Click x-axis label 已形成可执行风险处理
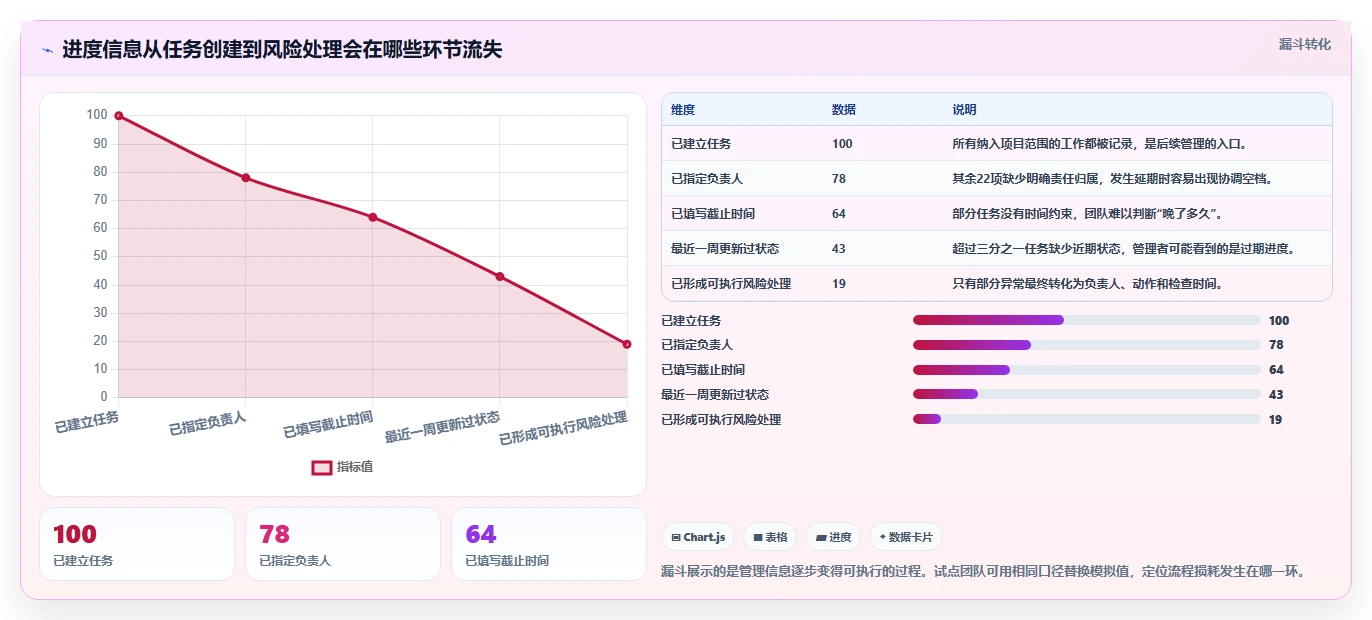Viewport: 1372px width, 620px height. click(x=563, y=428)
